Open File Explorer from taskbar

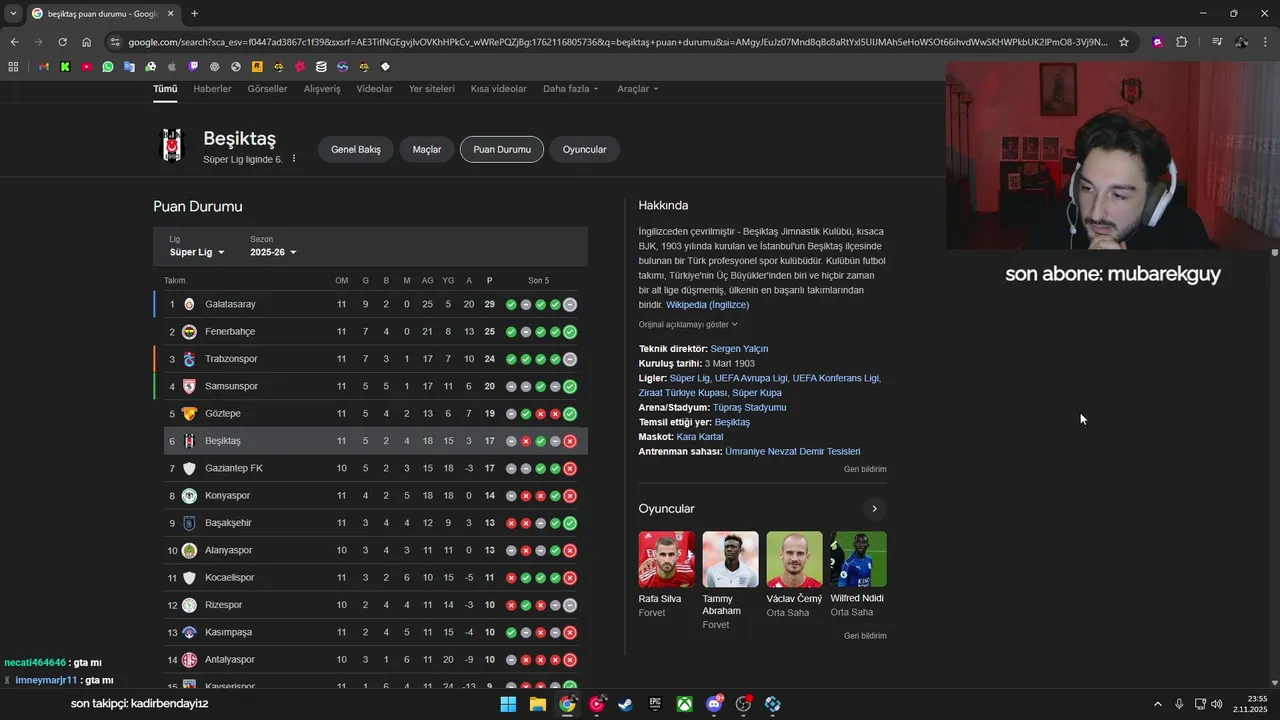click(x=538, y=704)
